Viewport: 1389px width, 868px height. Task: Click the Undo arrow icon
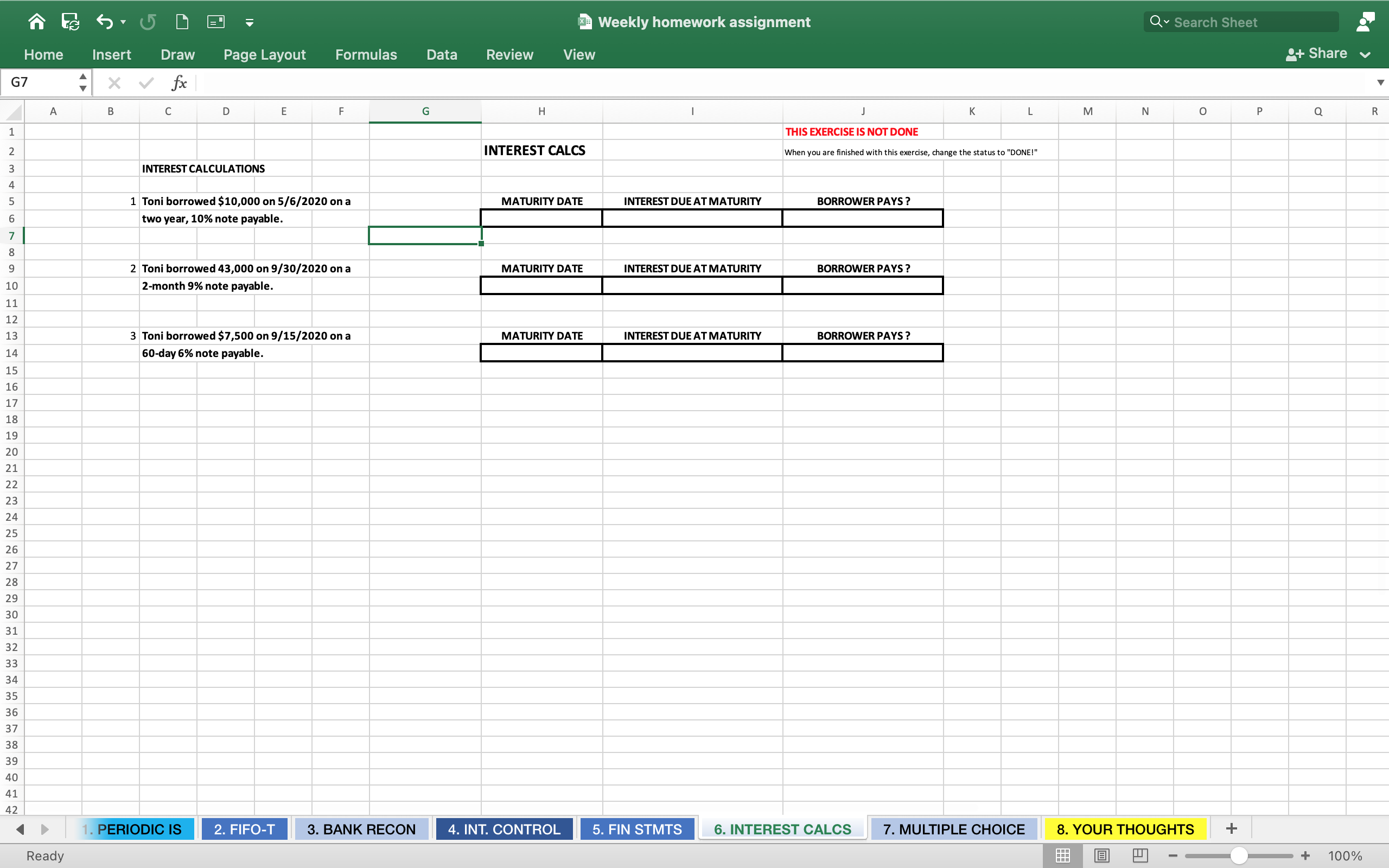(x=105, y=22)
